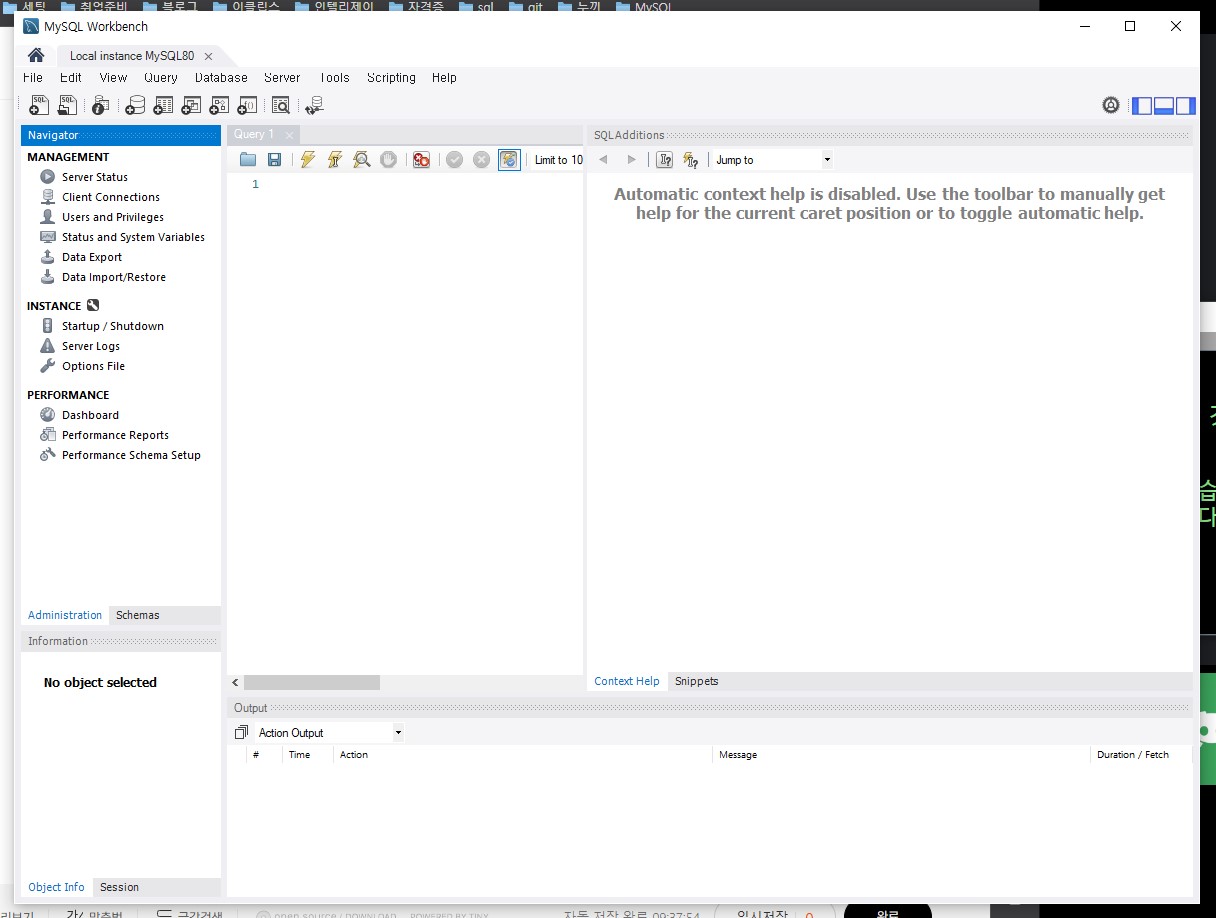This screenshot has width=1216, height=918.
Task: Switch to the Snippets tab
Action: tap(696, 681)
